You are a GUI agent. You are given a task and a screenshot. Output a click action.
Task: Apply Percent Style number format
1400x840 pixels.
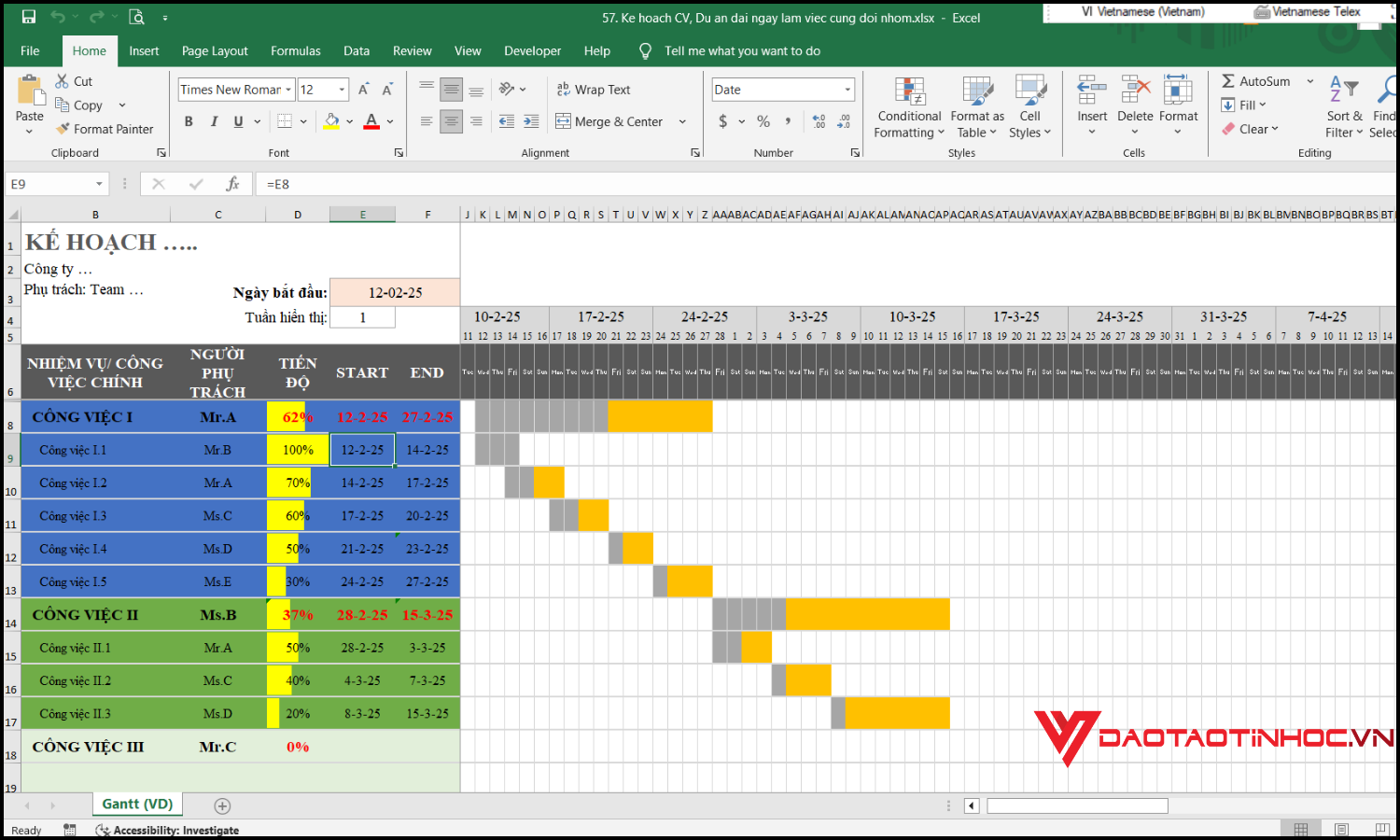click(763, 121)
